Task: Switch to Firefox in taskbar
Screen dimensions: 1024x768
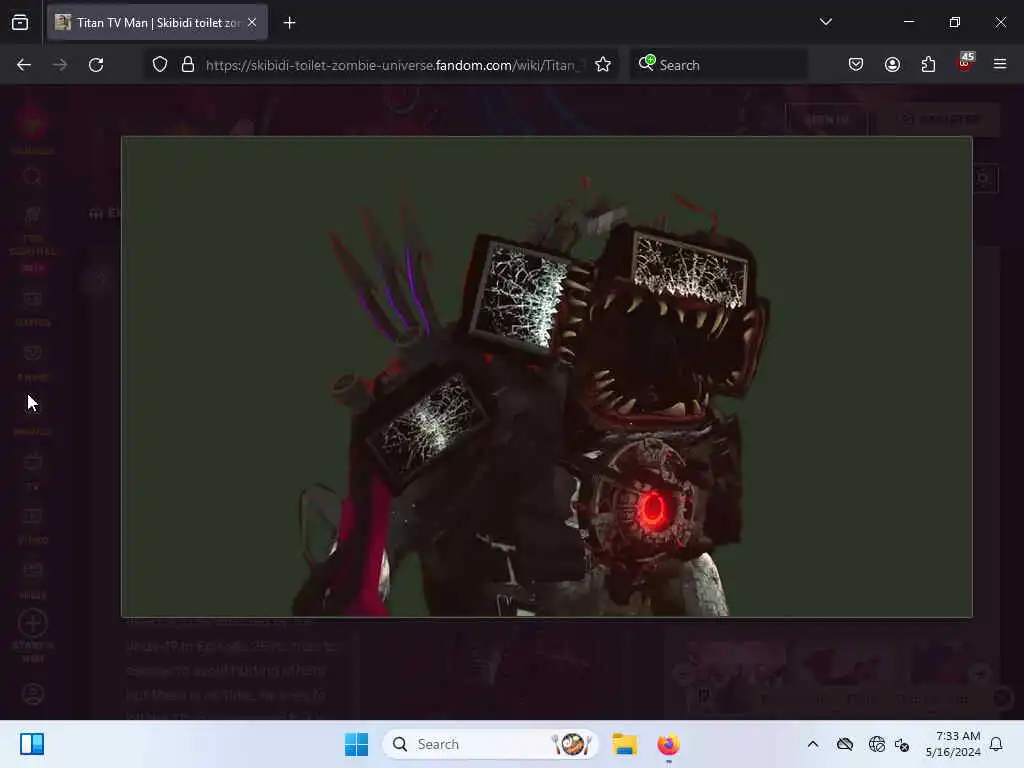Action: click(668, 744)
